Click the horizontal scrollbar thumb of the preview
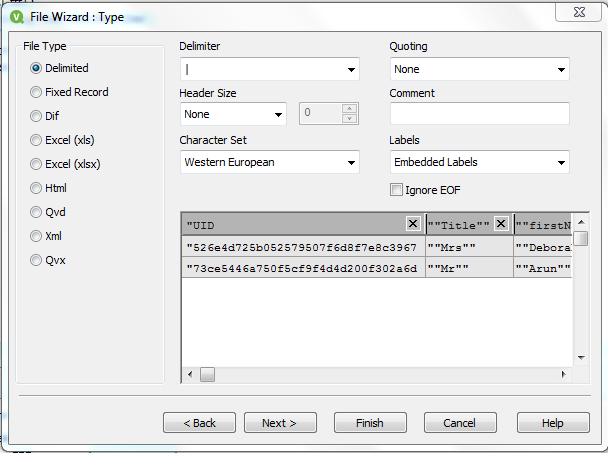Image resolution: width=608 pixels, height=453 pixels. (x=207, y=374)
